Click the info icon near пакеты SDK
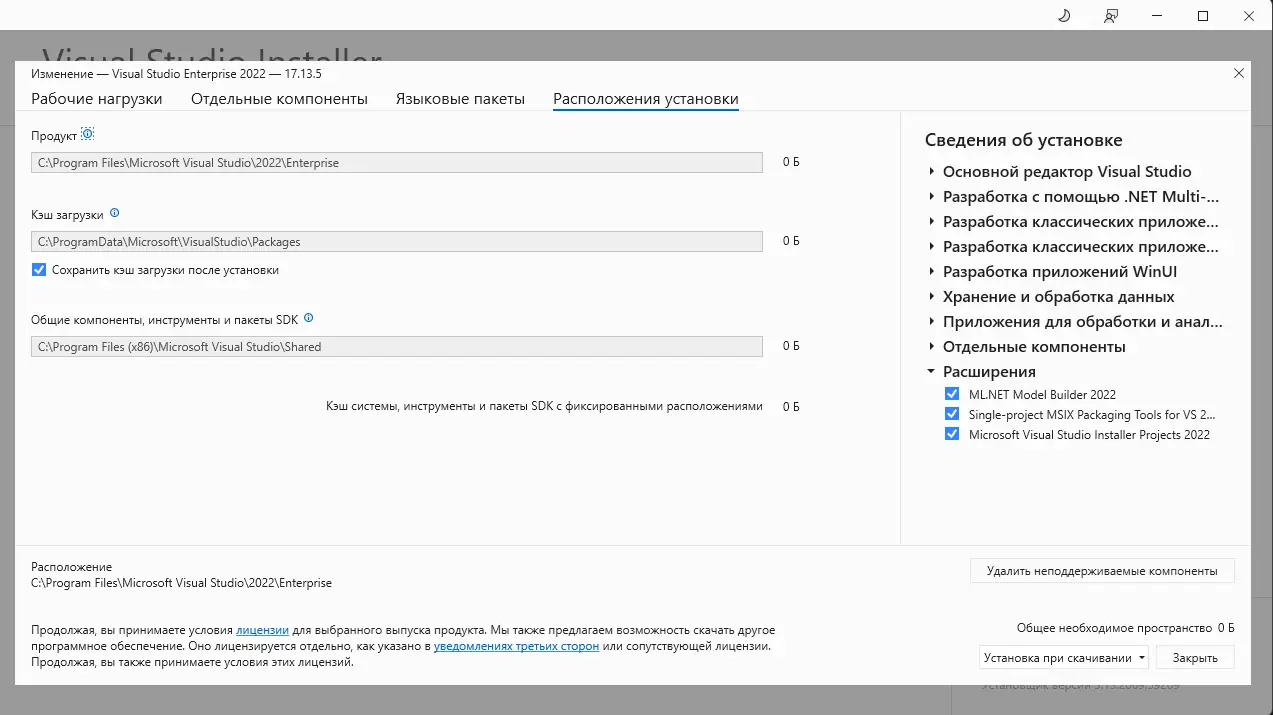Screen dimensions: 1273x715 point(308,317)
